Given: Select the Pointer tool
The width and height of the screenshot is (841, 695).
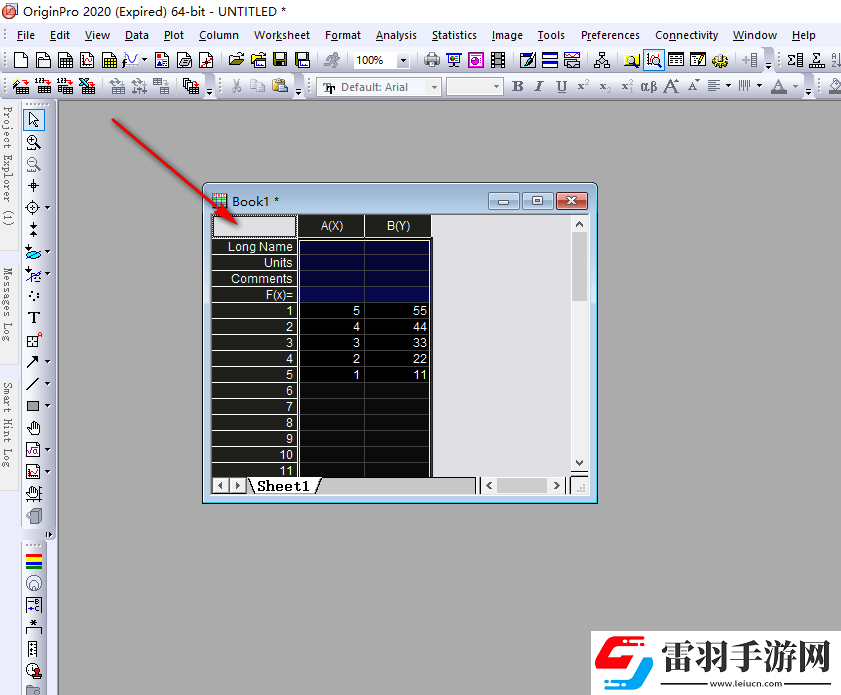Looking at the screenshot, I should point(34,120).
